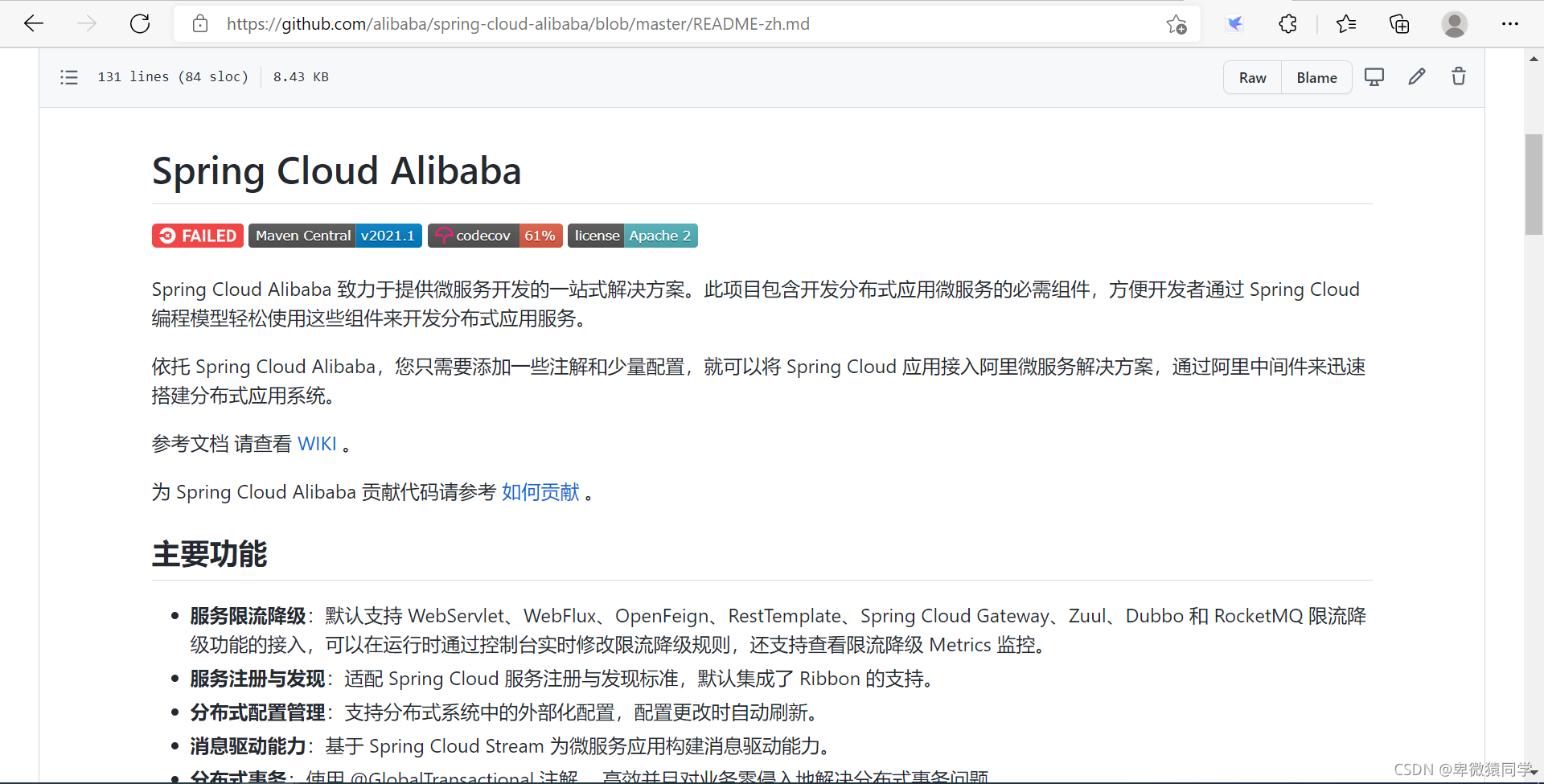Reload the current GitHub page
The width and height of the screenshot is (1544, 784).
point(140,24)
